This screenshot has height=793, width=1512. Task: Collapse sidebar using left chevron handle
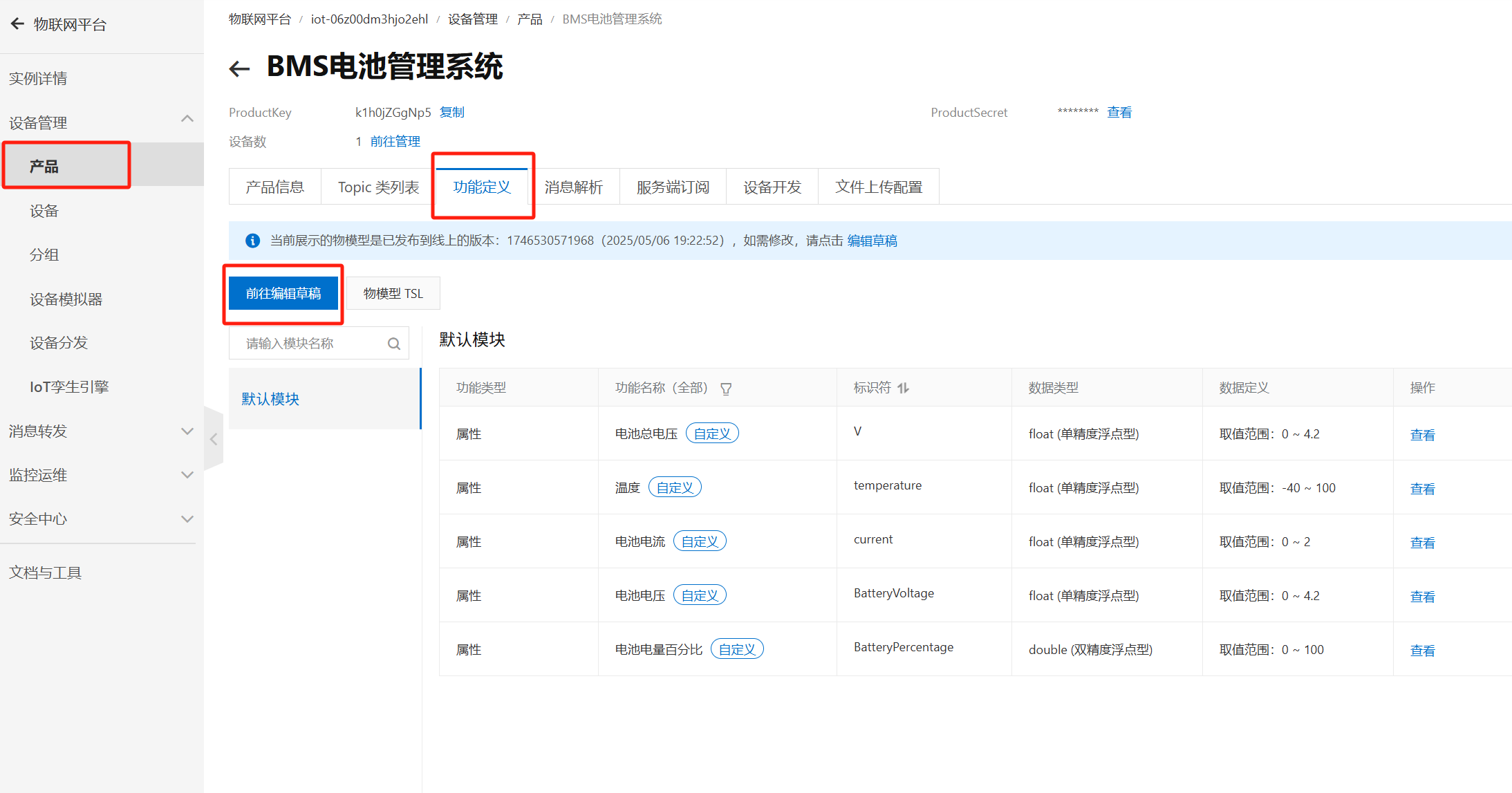click(x=214, y=439)
